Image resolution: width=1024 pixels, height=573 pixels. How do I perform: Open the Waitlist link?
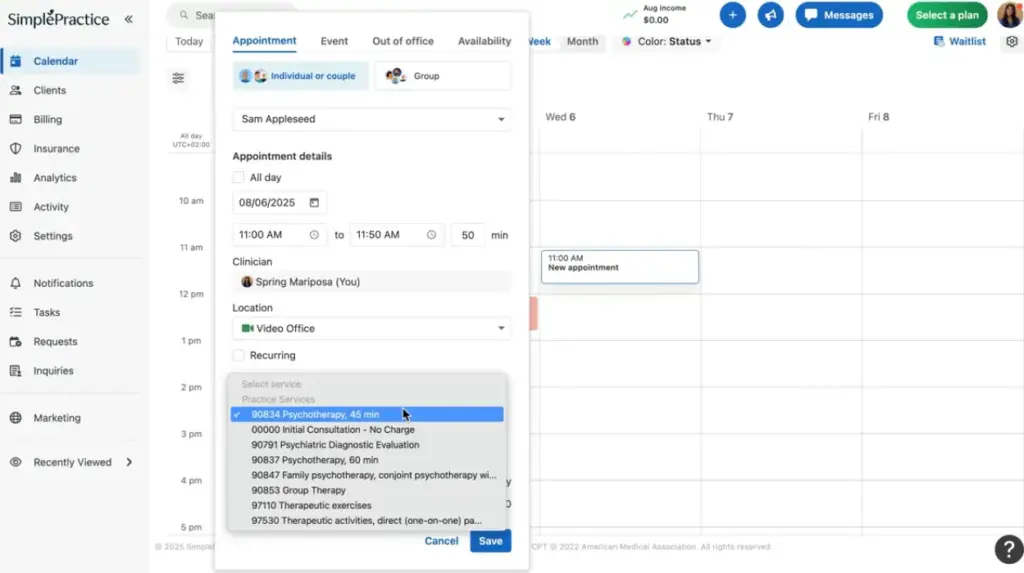click(959, 41)
